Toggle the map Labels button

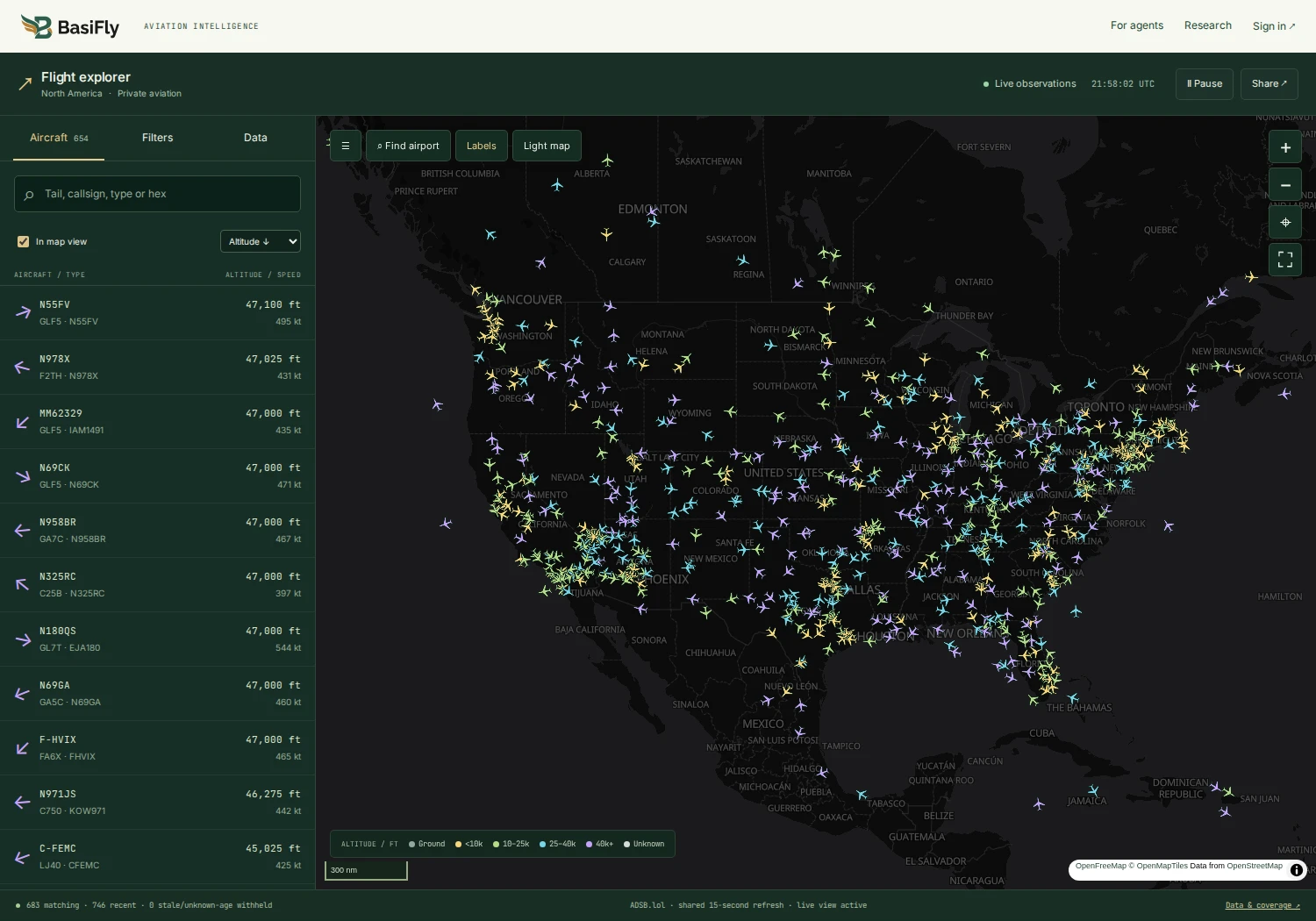[x=481, y=146]
